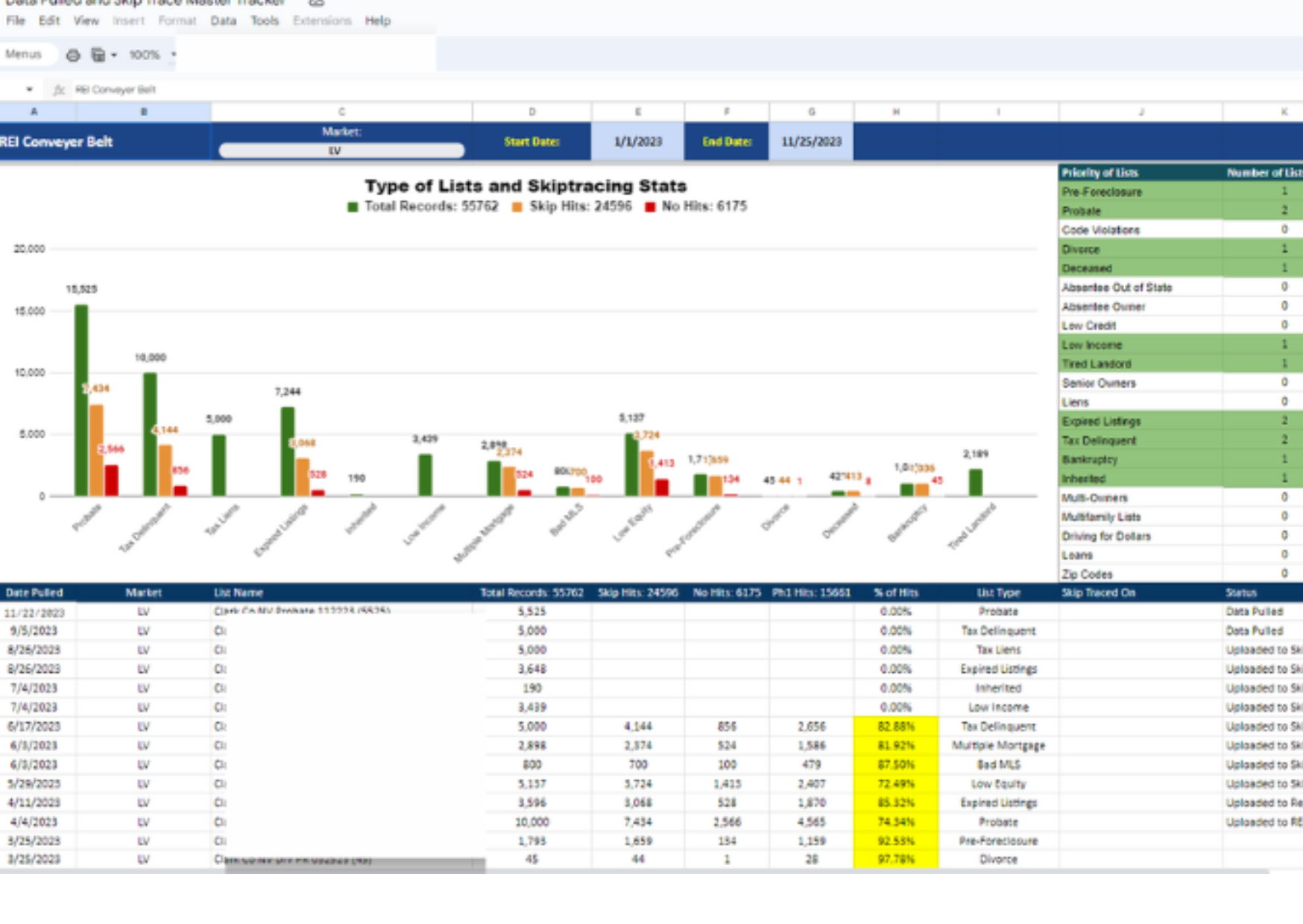Click the tallest green Probate bar in chart
The image size is (1303, 924).
pos(81,400)
